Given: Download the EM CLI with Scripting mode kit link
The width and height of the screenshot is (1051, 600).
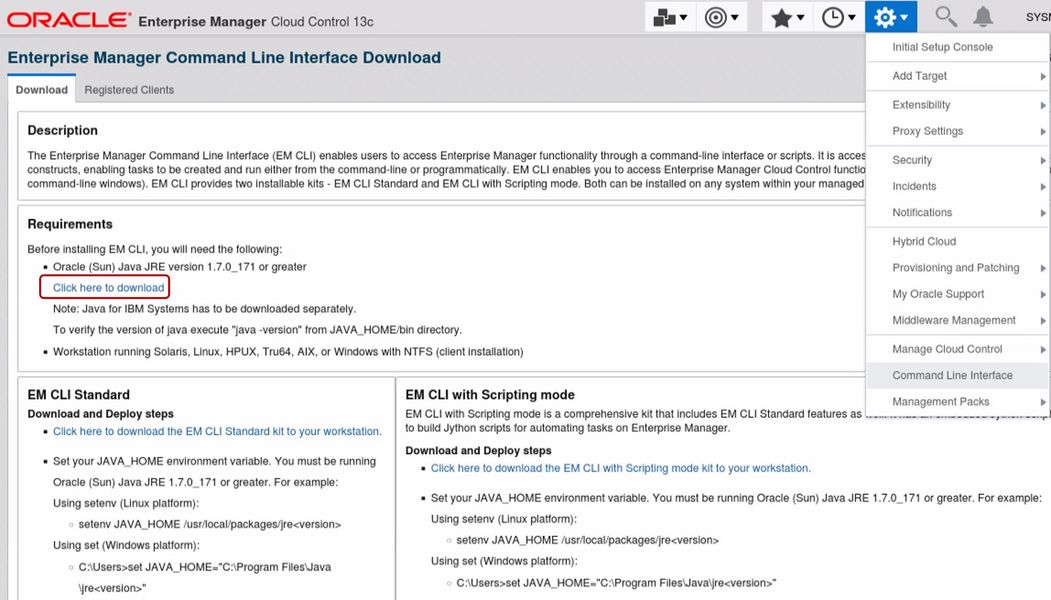Looking at the screenshot, I should tap(621, 468).
